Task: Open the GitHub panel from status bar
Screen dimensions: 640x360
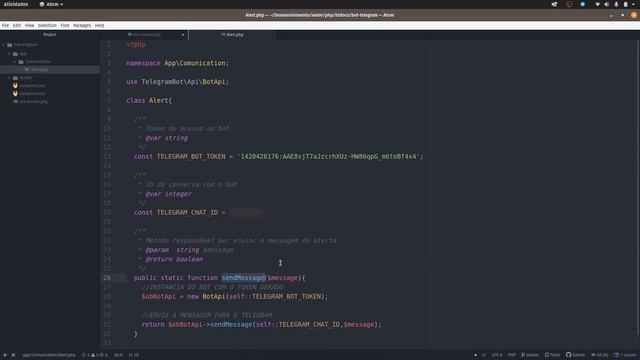Action: click(x=576, y=355)
